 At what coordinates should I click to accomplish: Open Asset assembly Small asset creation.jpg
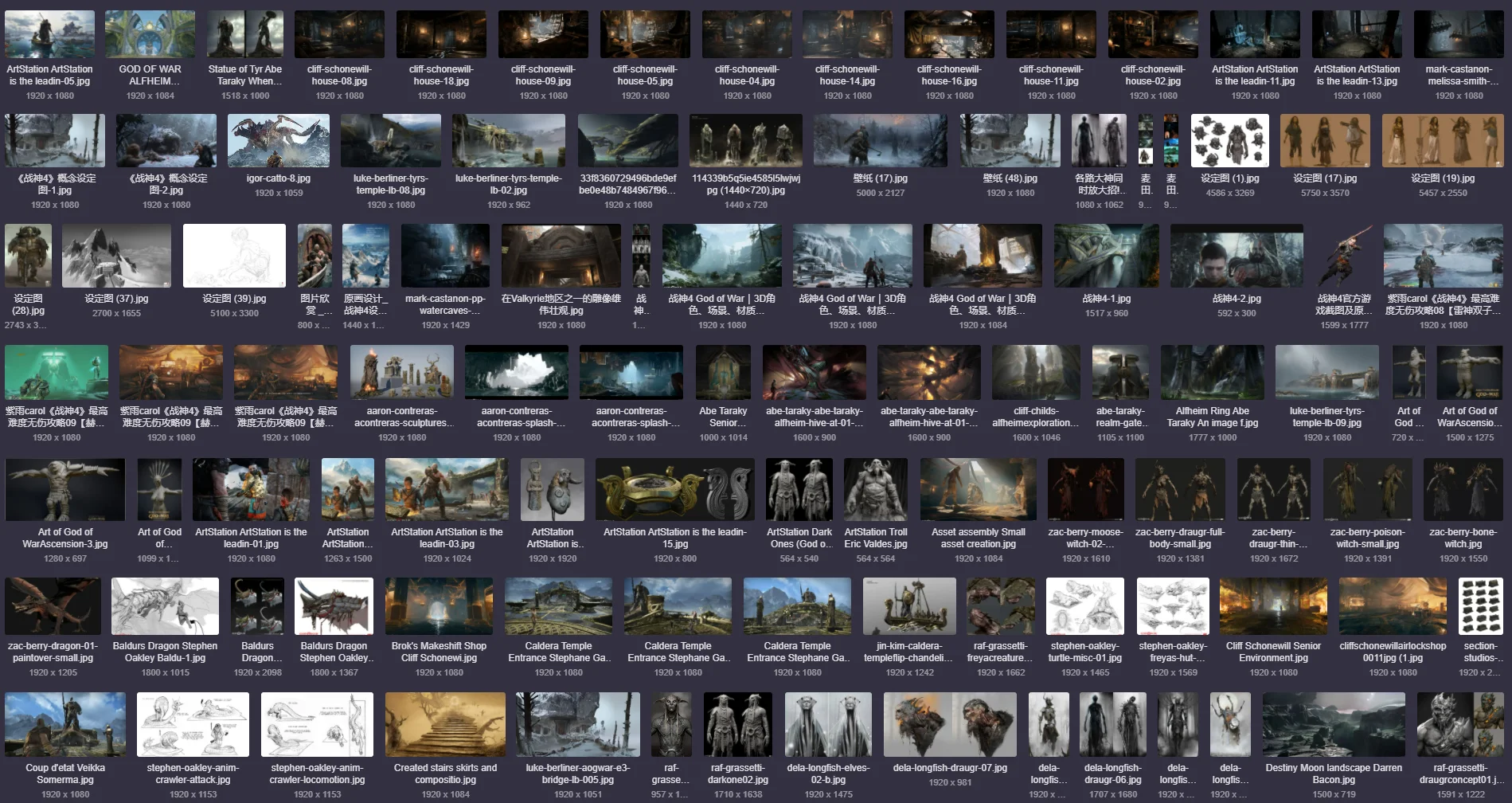tap(978, 489)
